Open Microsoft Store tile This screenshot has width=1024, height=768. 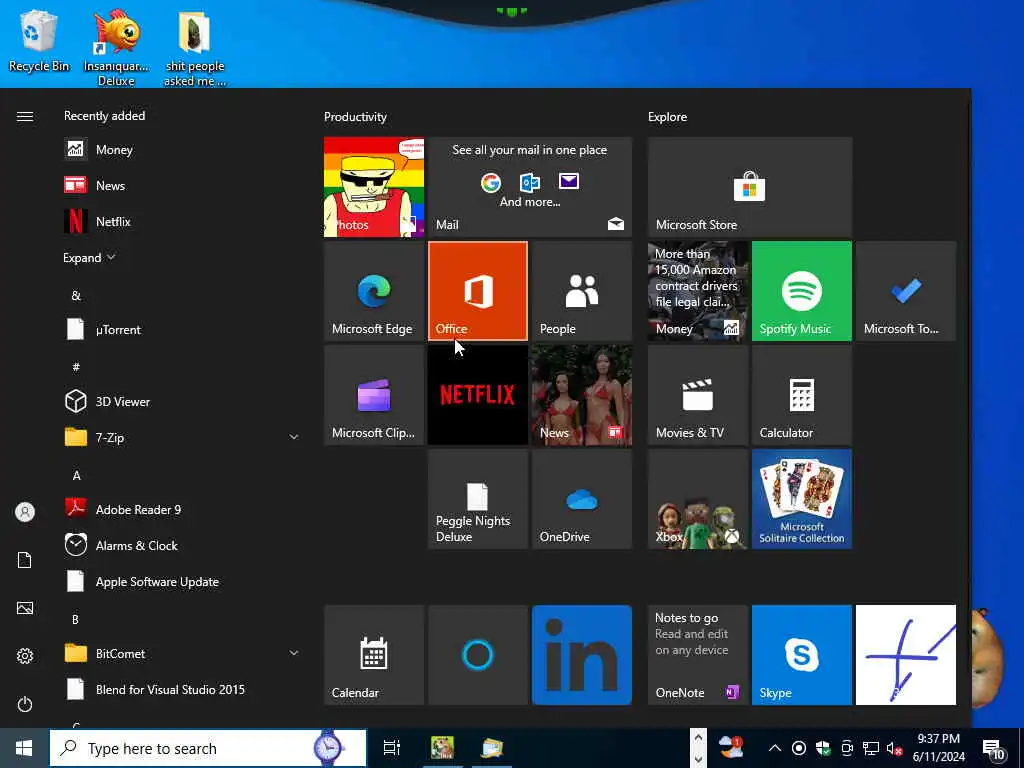tap(750, 187)
